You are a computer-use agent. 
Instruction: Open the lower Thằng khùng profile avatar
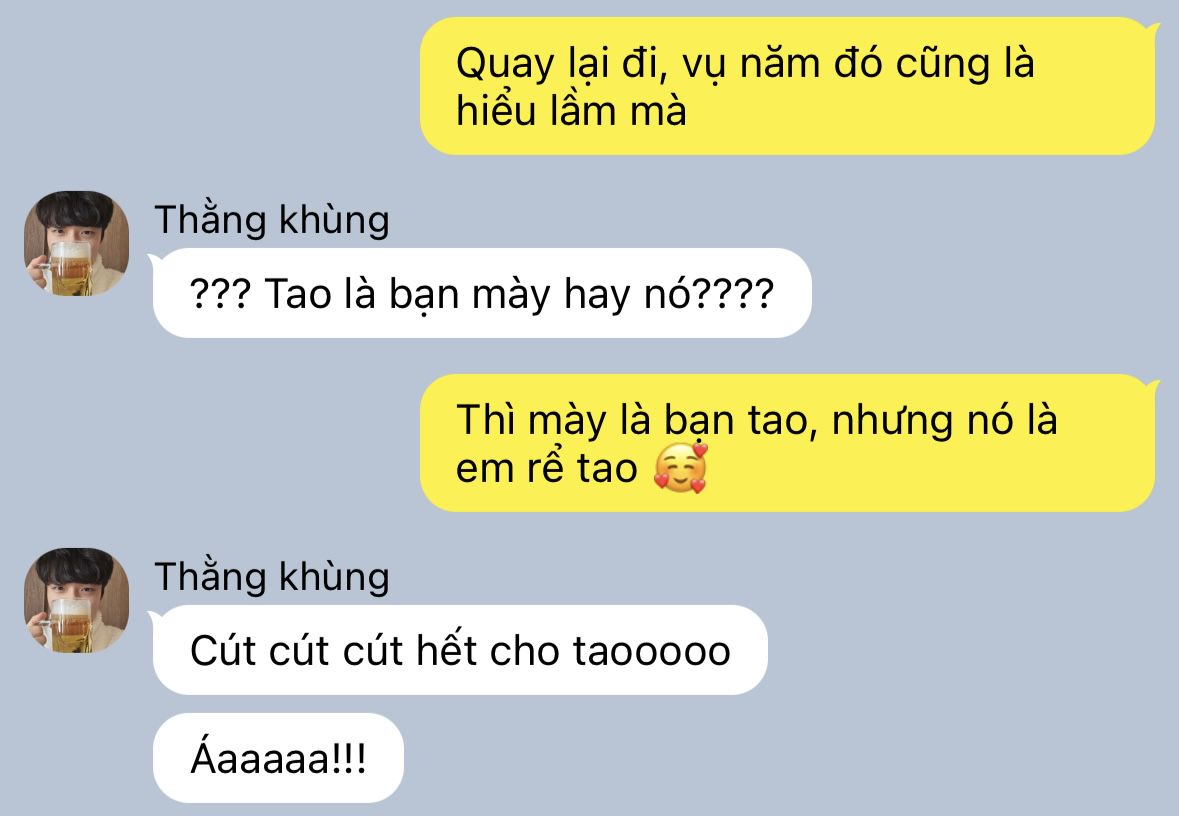coord(77,600)
